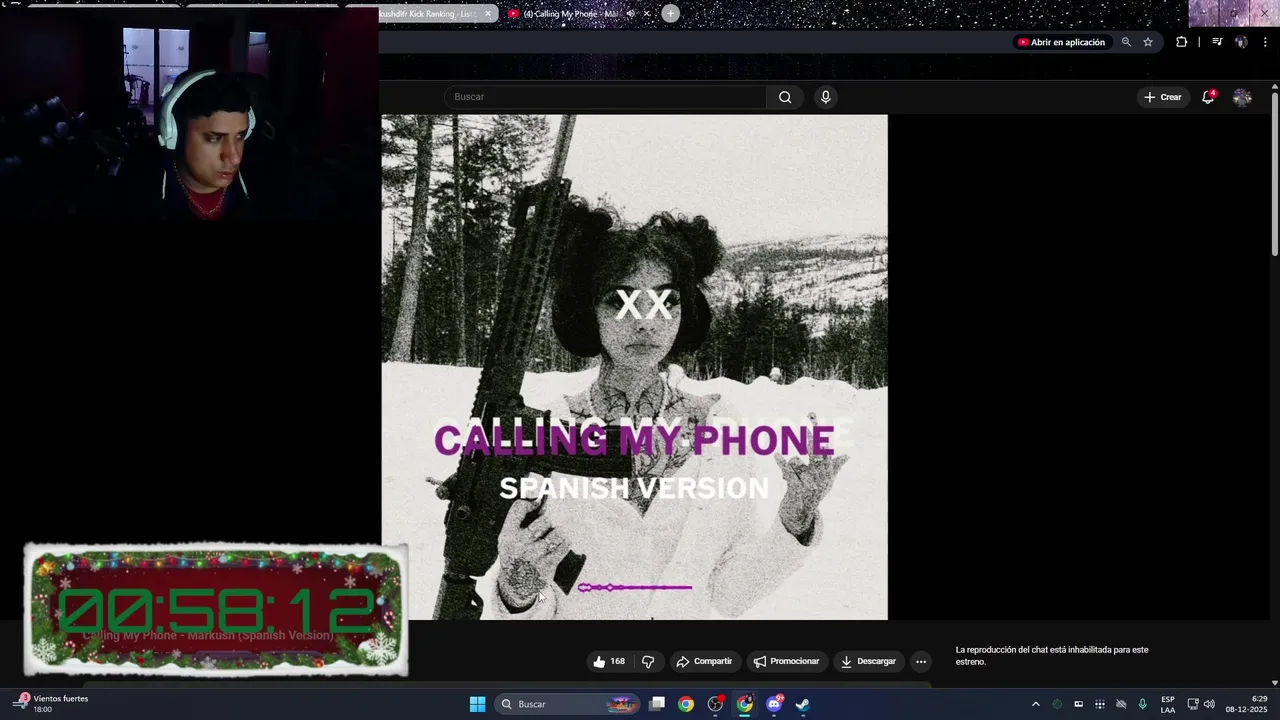
Task: Open volume control in system tray
Action: pyautogui.click(x=1209, y=704)
